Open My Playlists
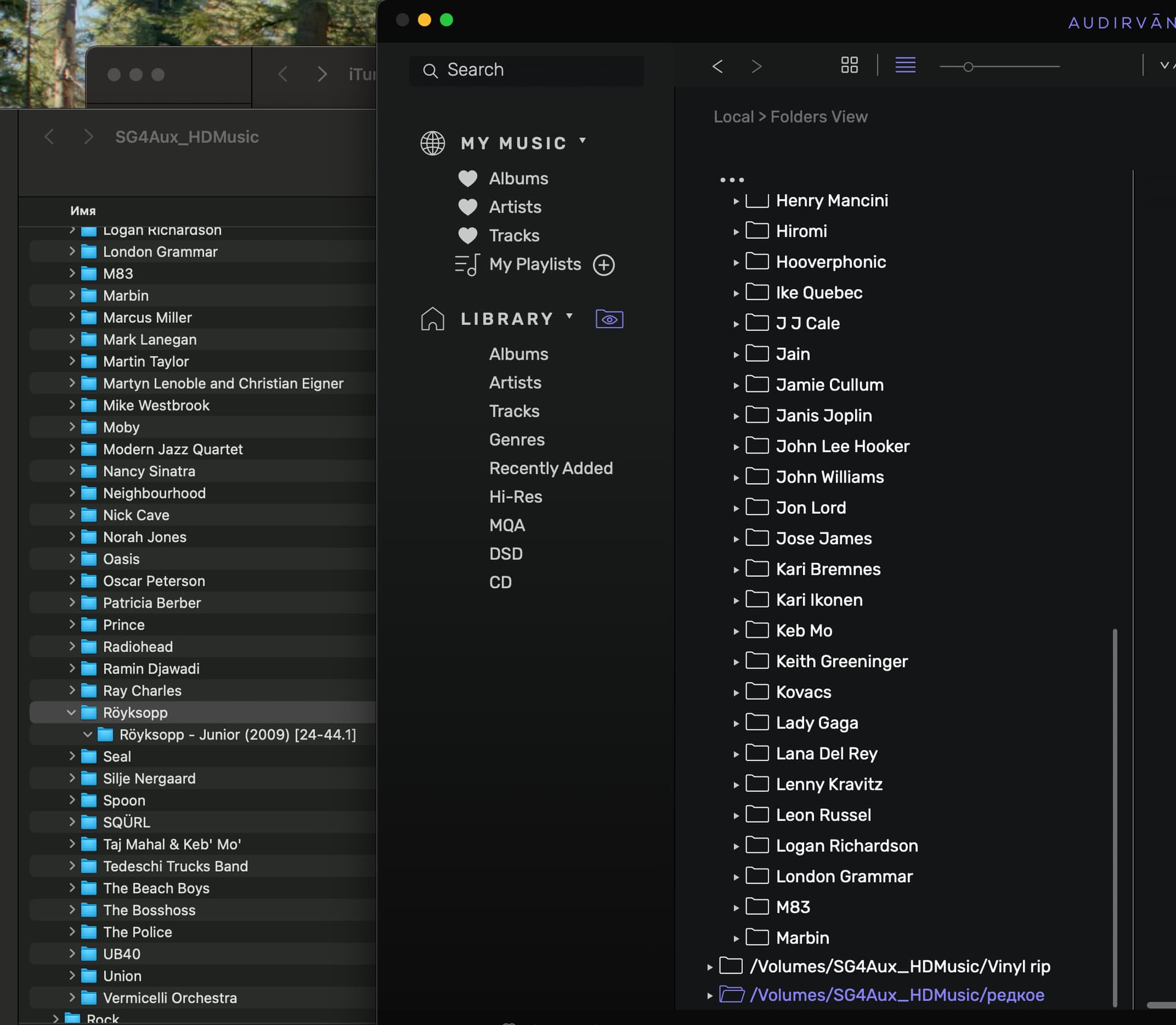 click(x=535, y=264)
